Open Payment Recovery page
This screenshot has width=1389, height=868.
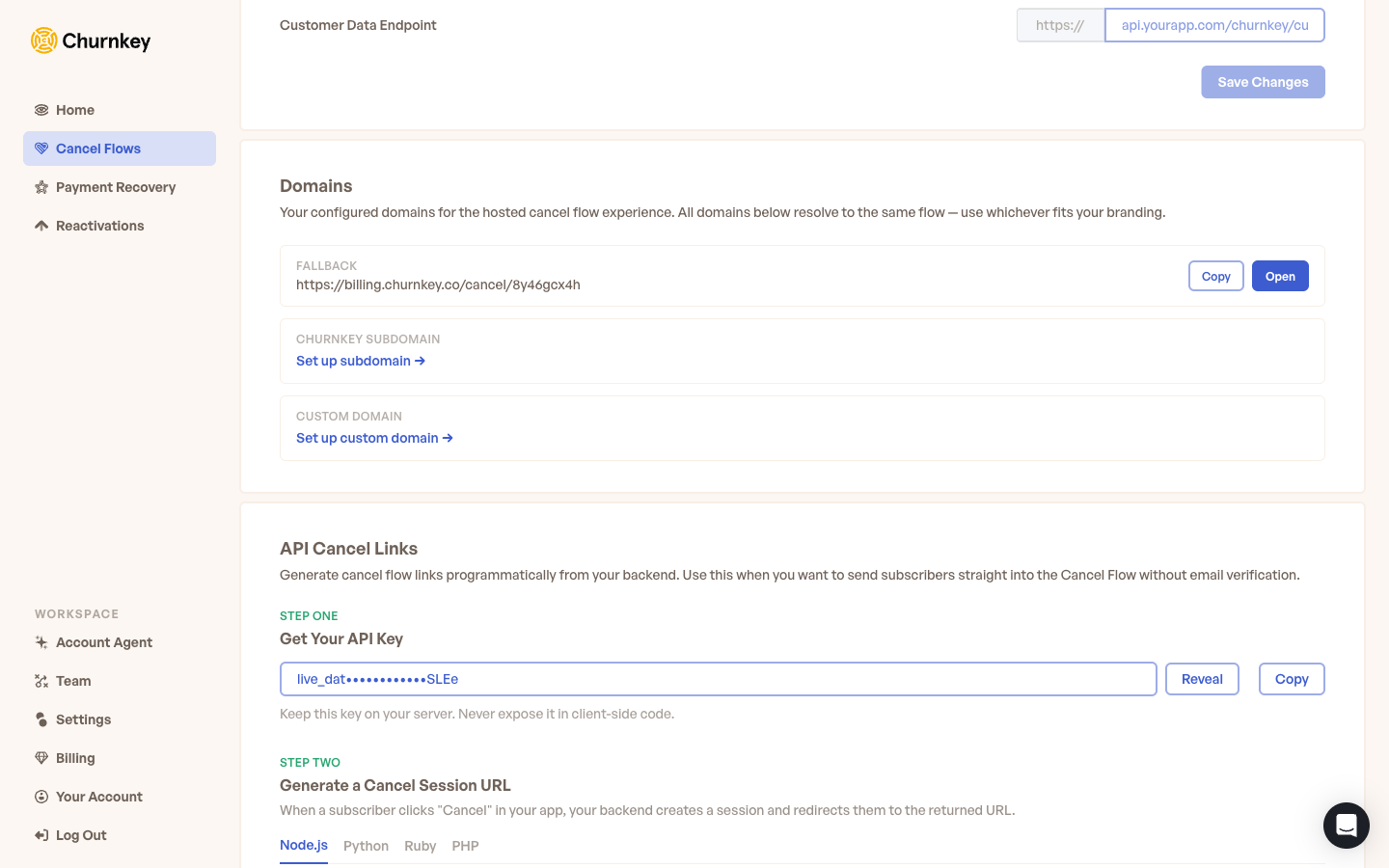[x=120, y=187]
